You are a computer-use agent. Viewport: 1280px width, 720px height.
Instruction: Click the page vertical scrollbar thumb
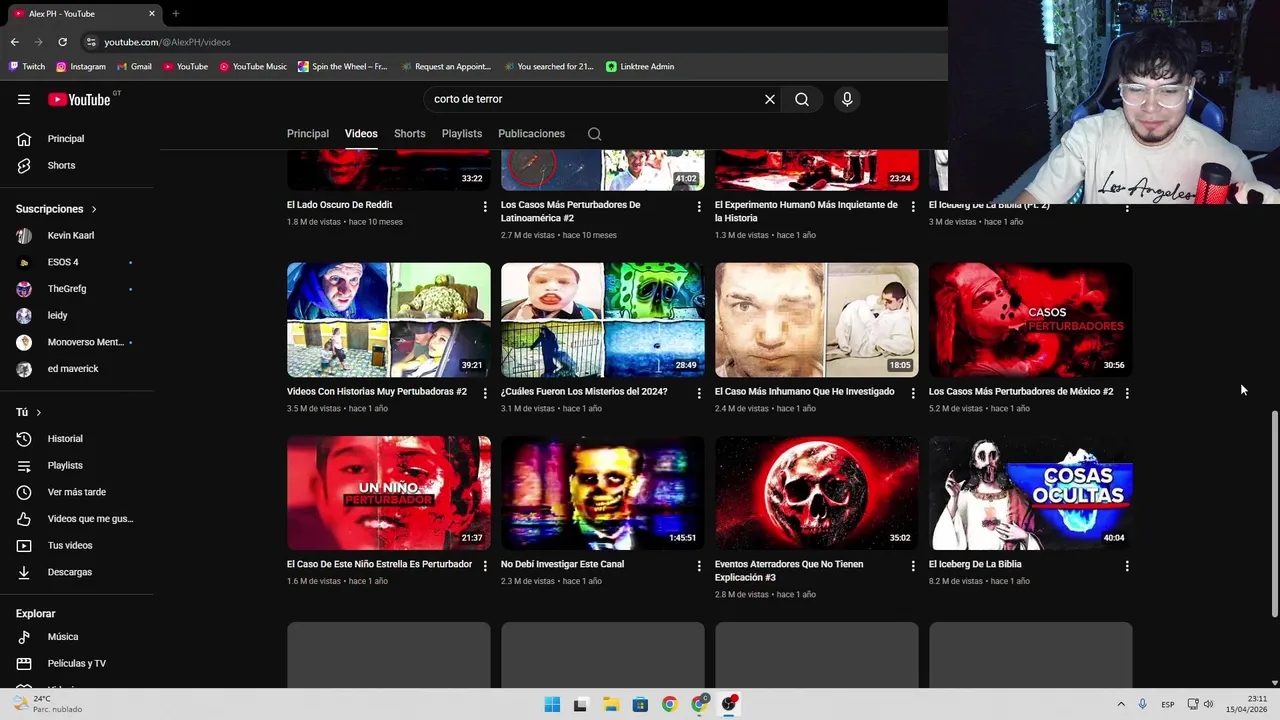point(1274,515)
